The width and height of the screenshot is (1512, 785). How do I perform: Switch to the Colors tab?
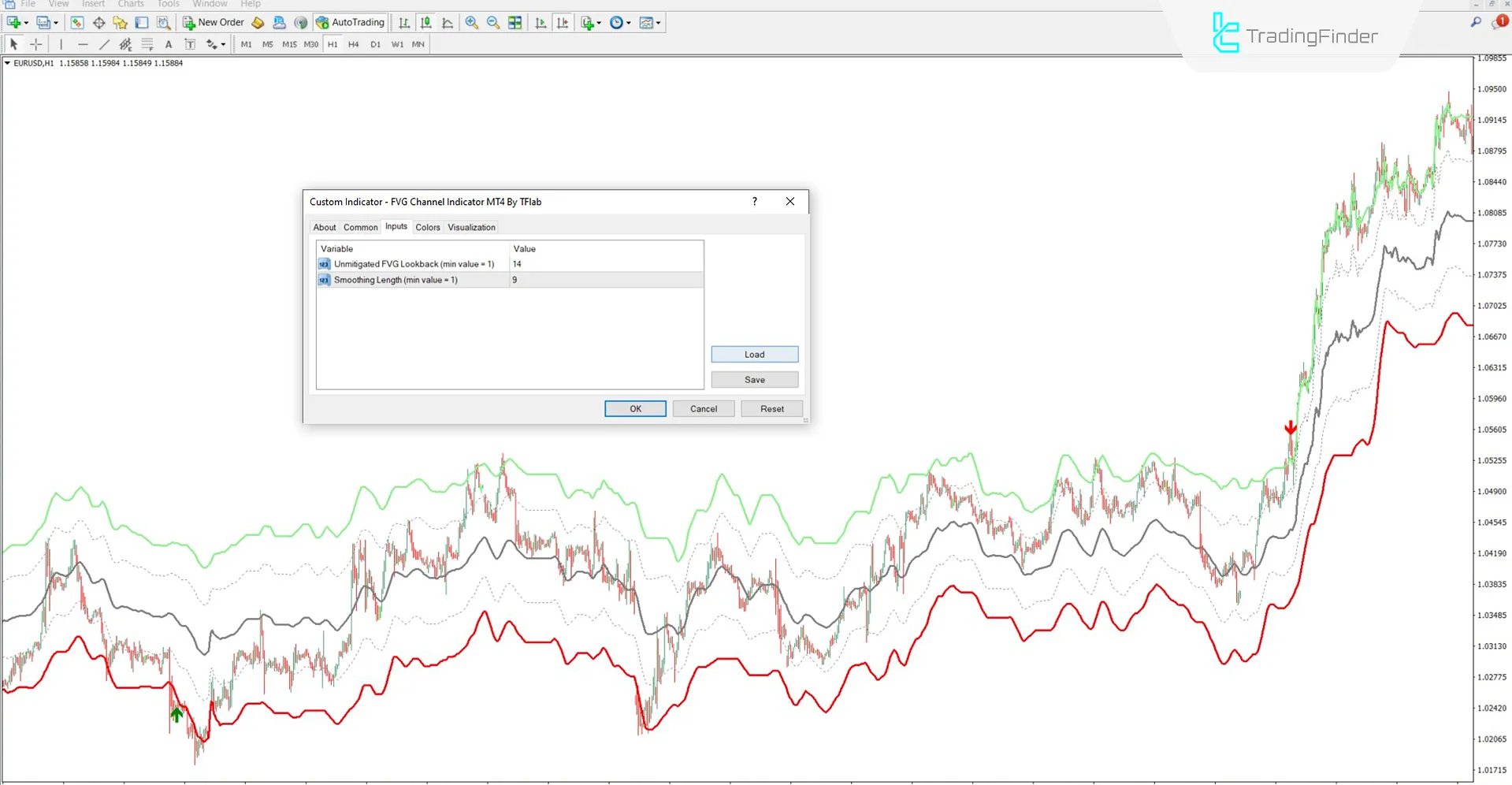[x=428, y=227]
